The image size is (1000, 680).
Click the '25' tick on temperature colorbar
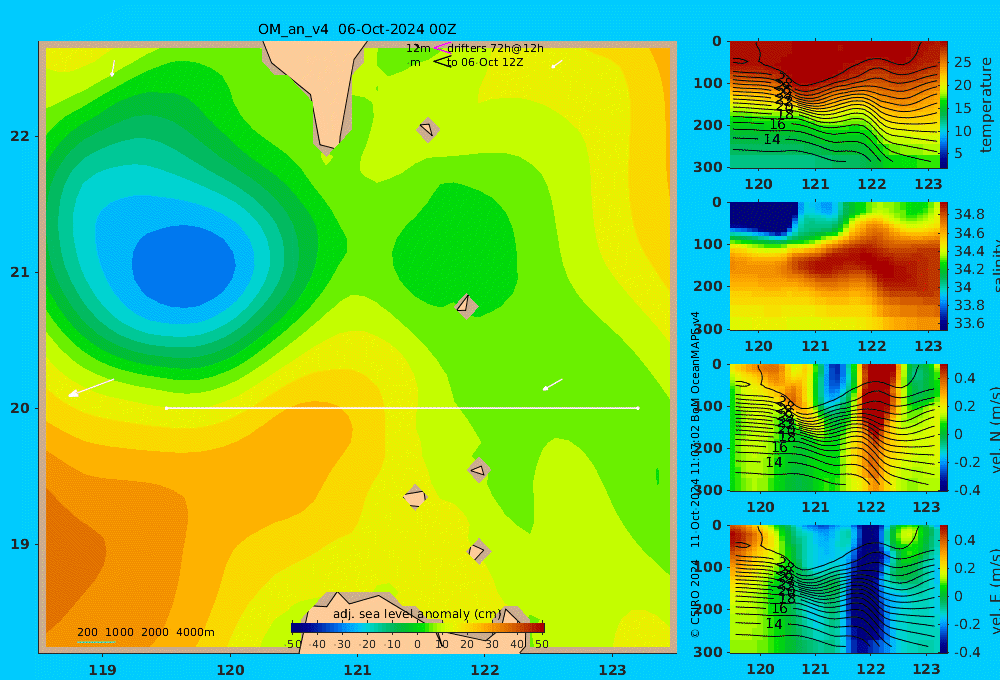point(962,63)
